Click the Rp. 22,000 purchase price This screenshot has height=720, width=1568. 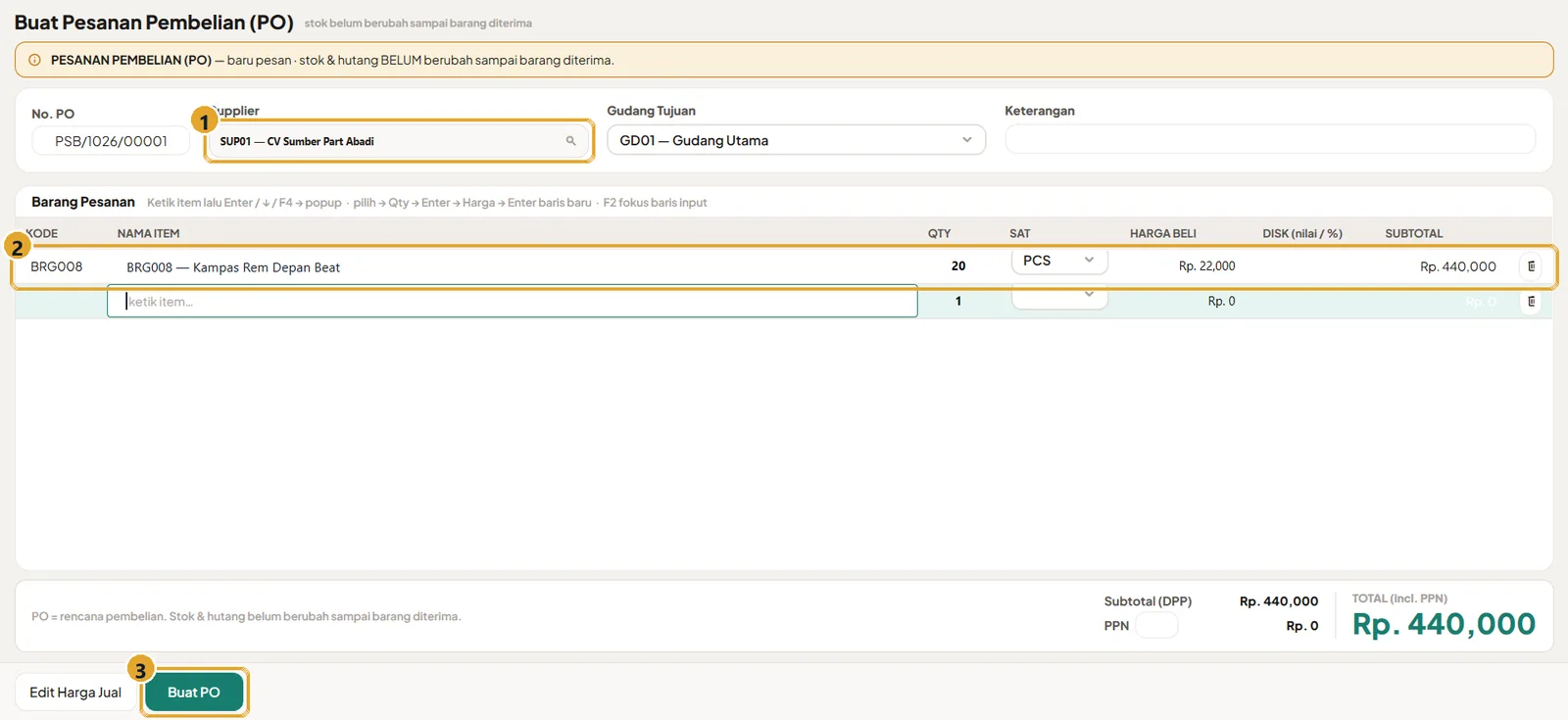pyautogui.click(x=1206, y=266)
